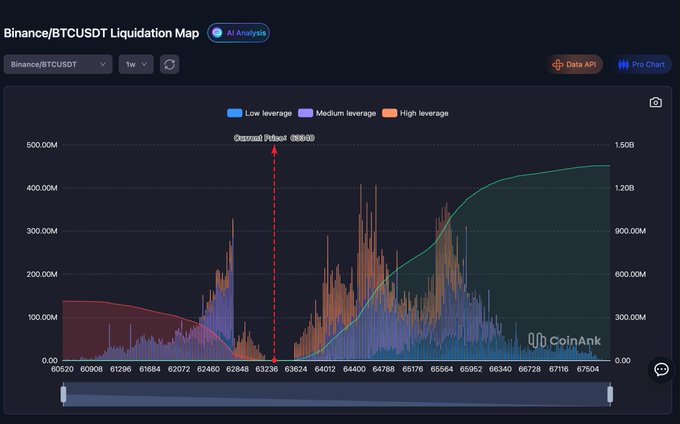The image size is (680, 424).
Task: Click the AI Analysis robot icon
Action: (217, 33)
